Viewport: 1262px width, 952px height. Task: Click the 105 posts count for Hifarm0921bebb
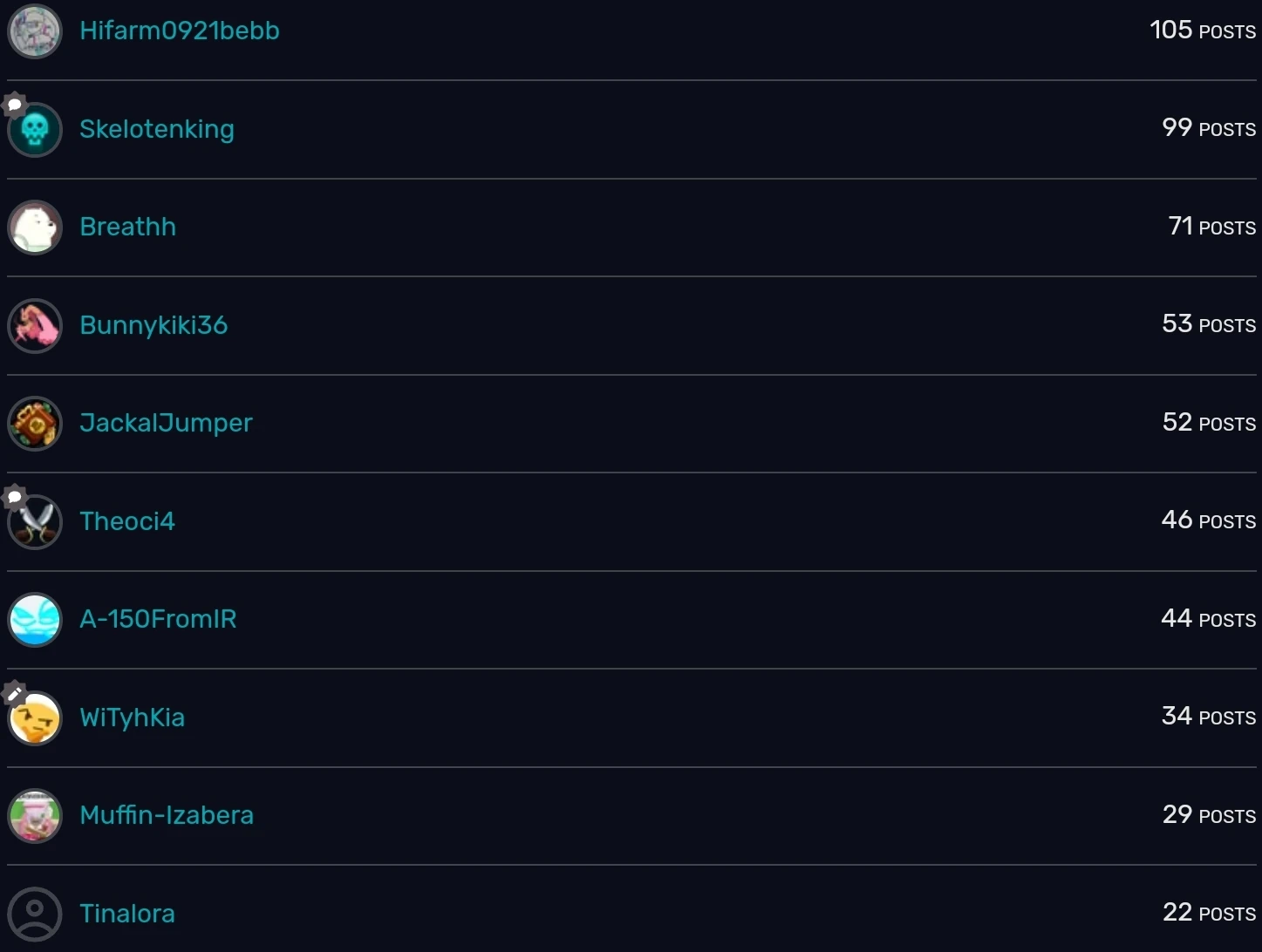(x=1202, y=29)
